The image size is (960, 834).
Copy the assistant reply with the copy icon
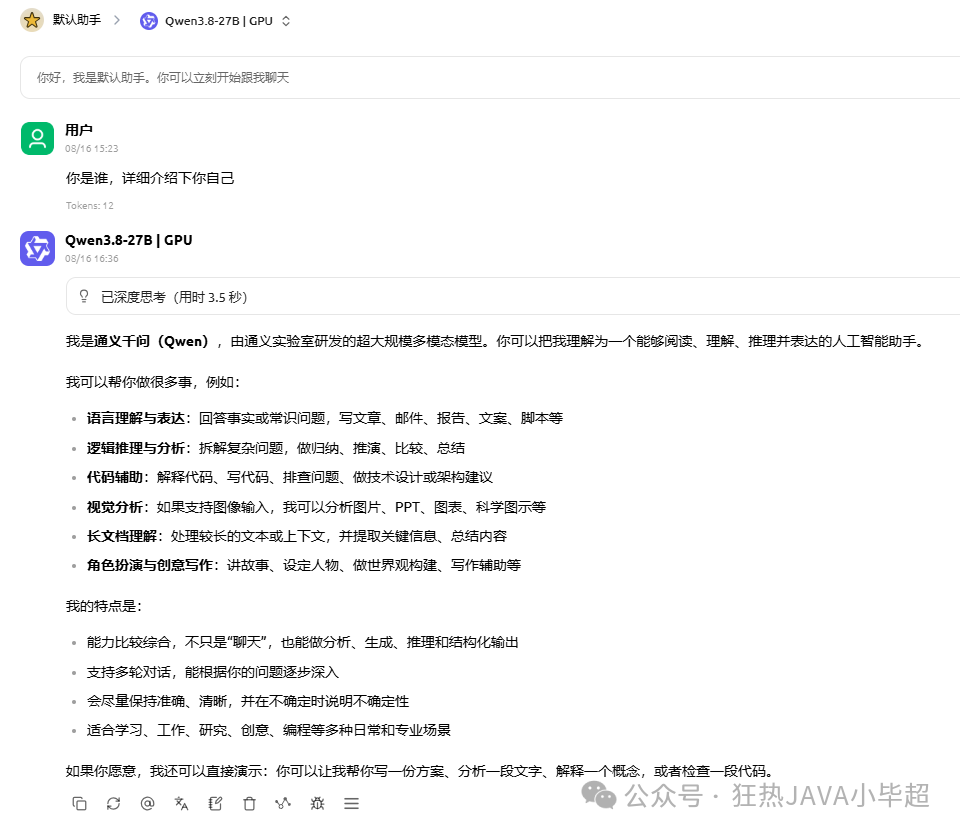click(80, 803)
